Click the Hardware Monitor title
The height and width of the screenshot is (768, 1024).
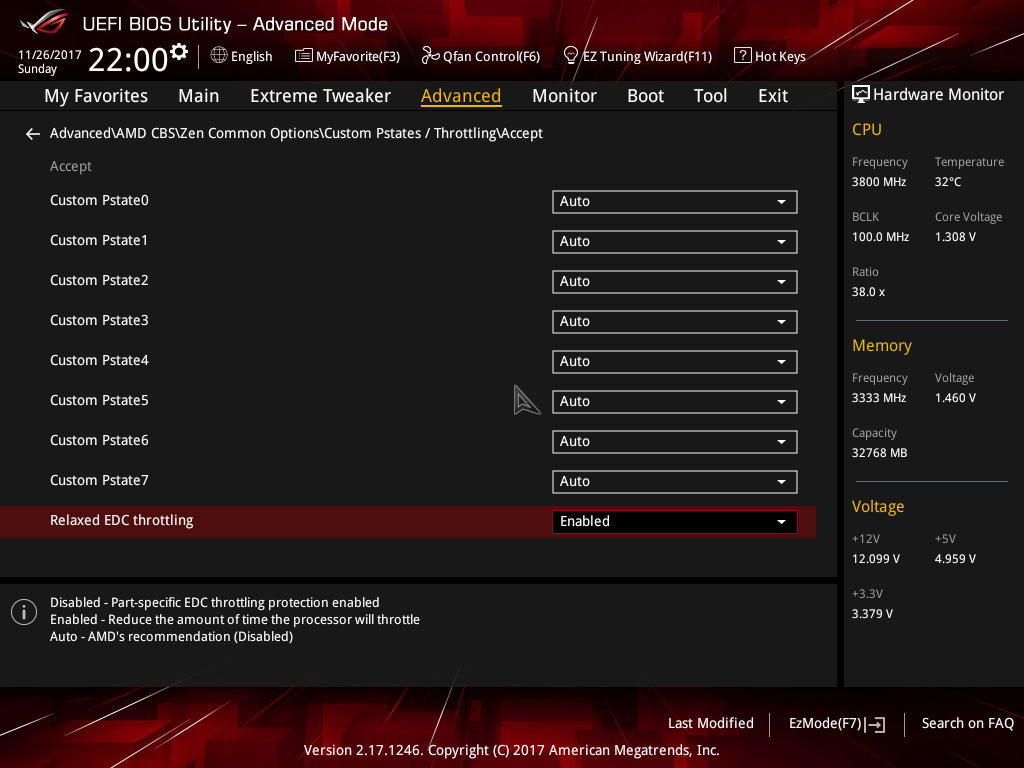(x=938, y=95)
